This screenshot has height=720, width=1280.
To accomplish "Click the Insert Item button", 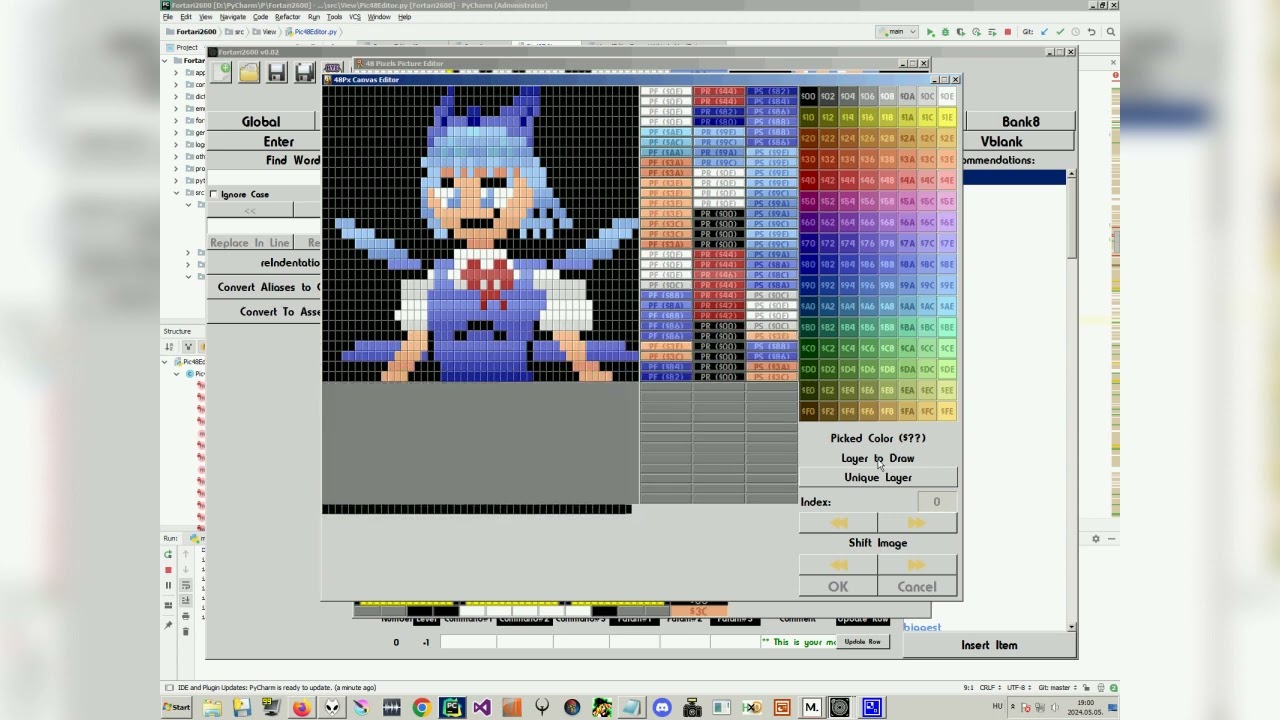I will (x=989, y=645).
